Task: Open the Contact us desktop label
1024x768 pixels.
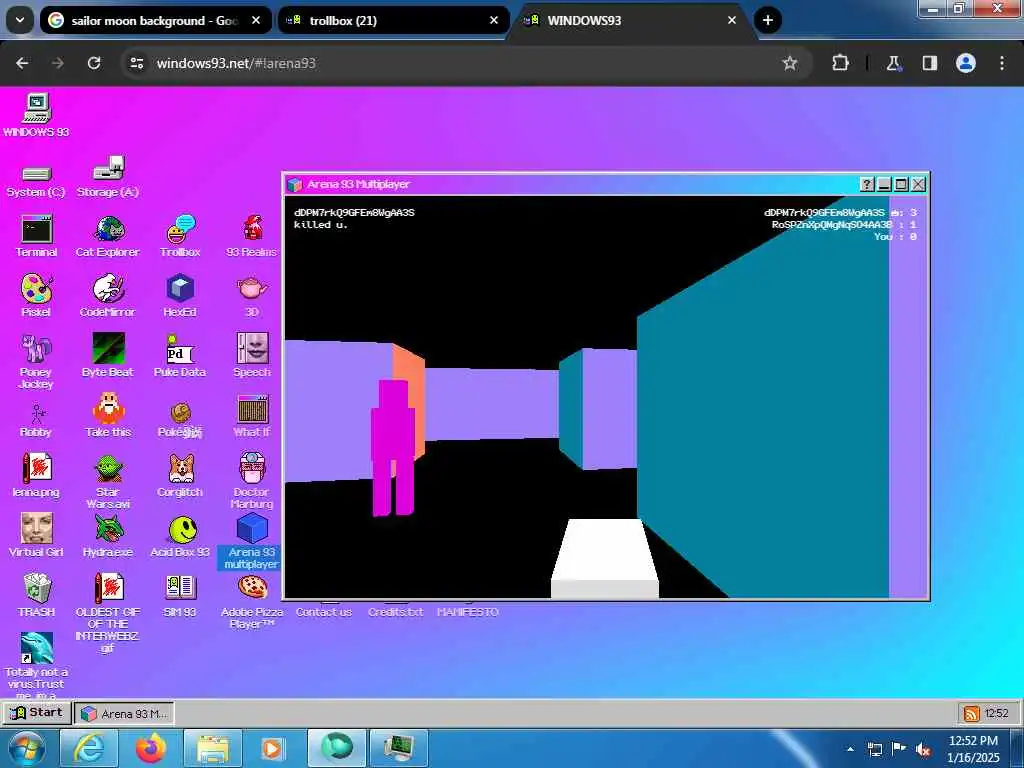Action: point(324,612)
